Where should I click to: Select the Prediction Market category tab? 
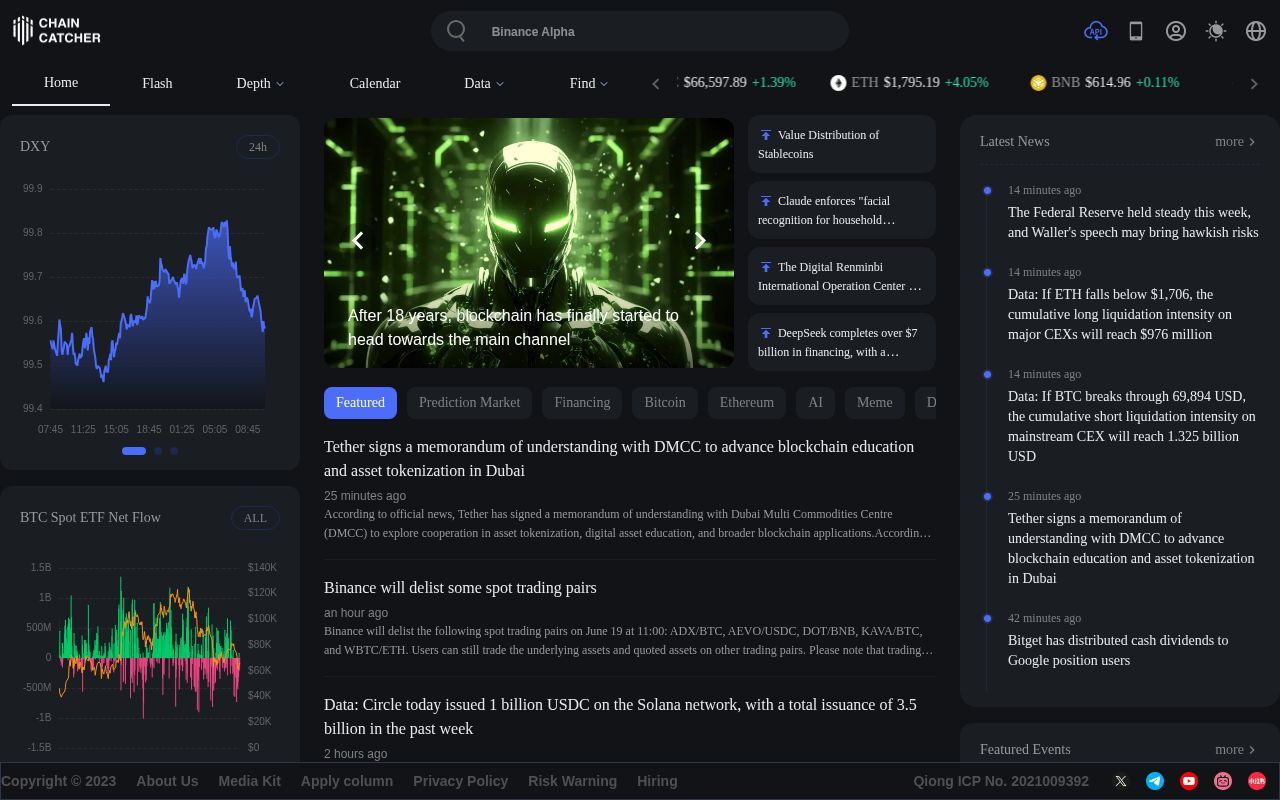(x=469, y=403)
